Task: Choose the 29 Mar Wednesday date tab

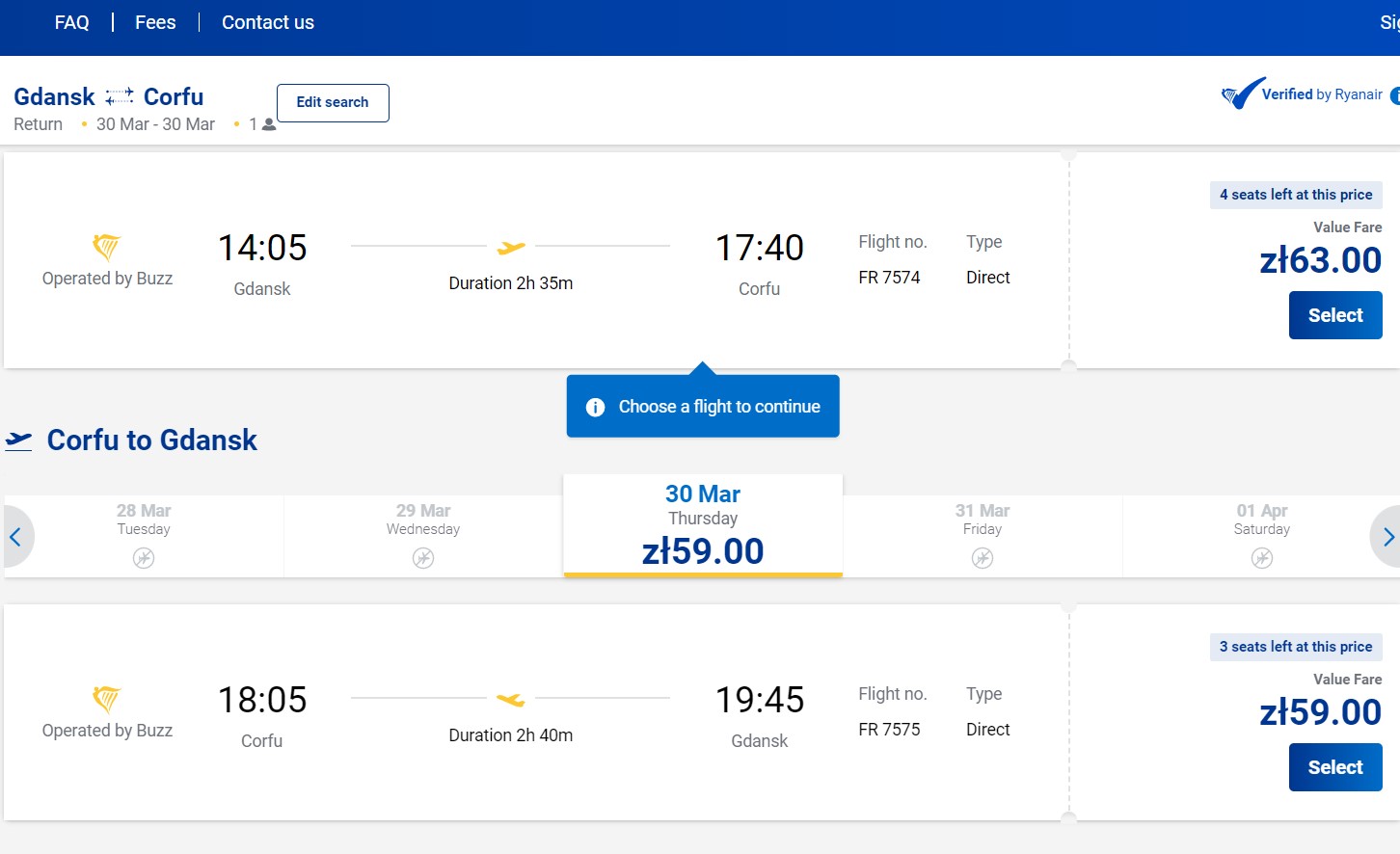Action: click(x=423, y=537)
